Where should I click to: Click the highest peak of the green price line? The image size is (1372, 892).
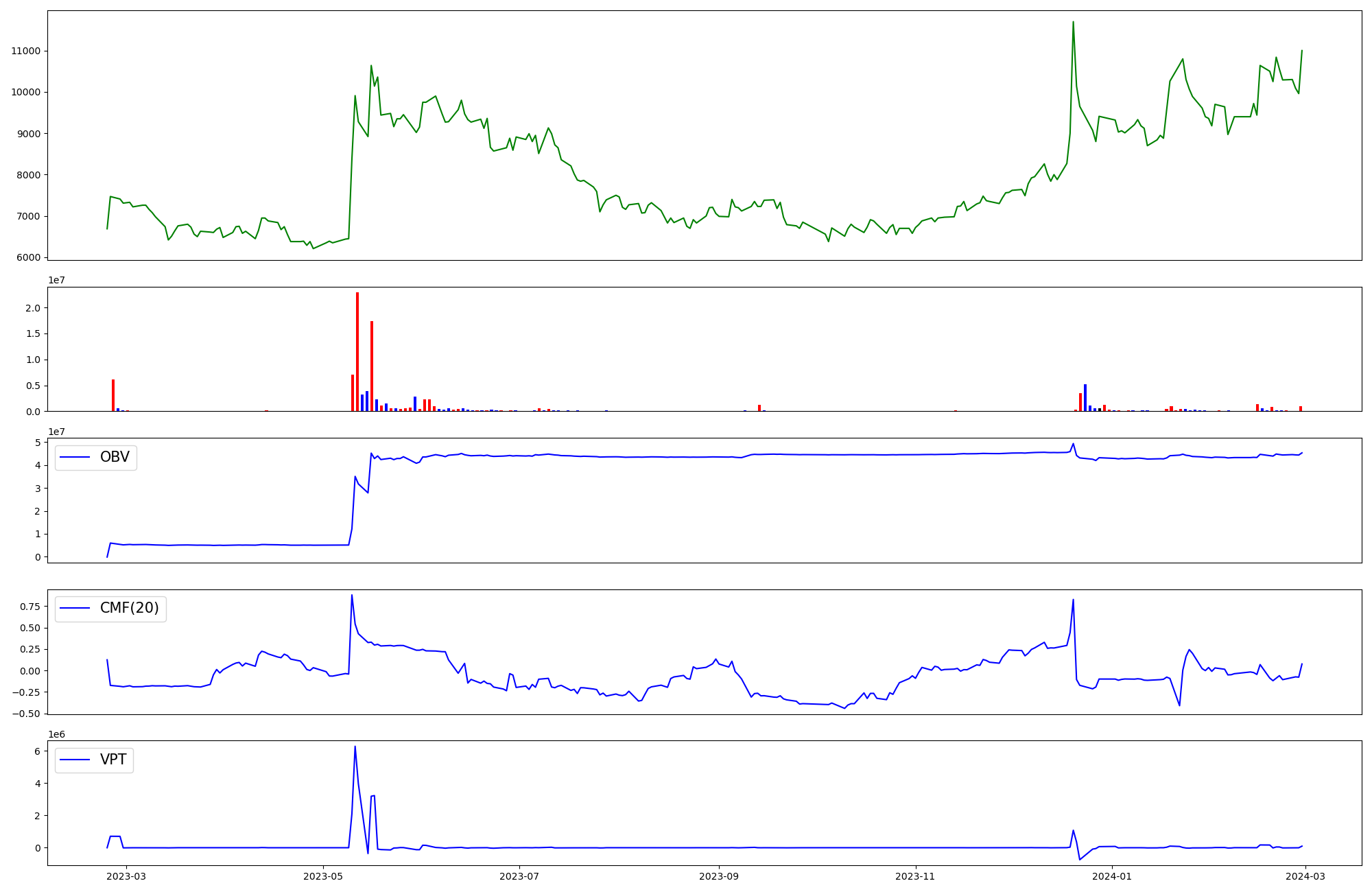[x=1073, y=23]
